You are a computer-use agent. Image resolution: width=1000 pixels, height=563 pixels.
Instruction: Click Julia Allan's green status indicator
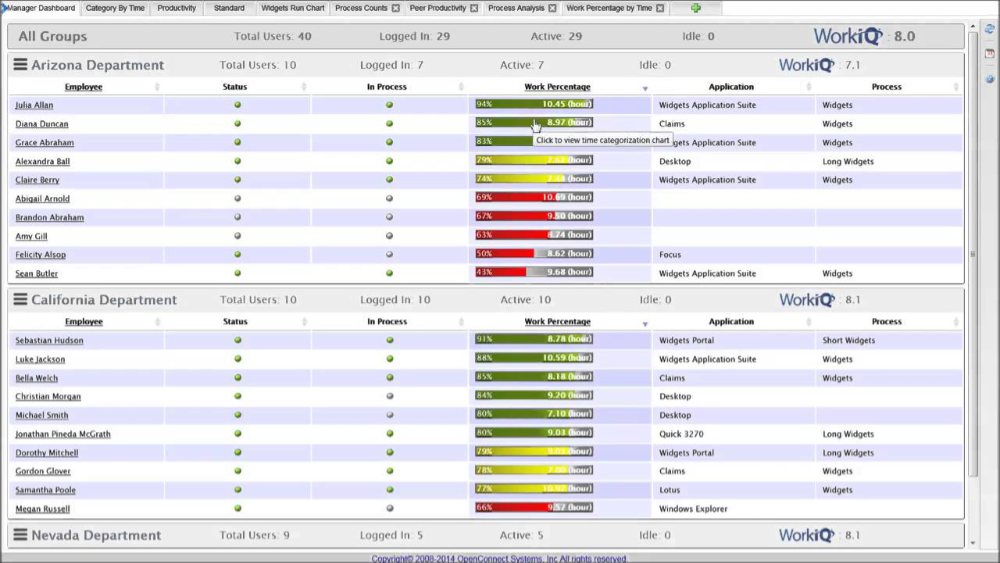pyautogui.click(x=237, y=105)
